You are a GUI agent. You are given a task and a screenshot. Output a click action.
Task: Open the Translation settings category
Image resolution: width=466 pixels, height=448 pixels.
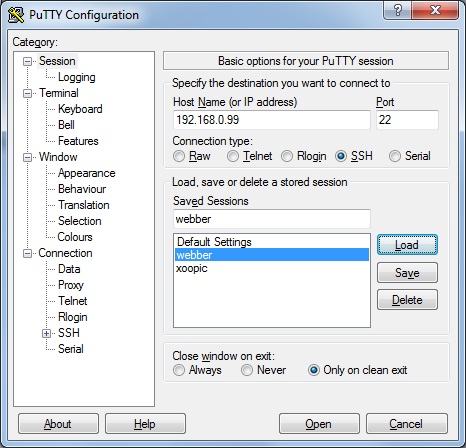click(84, 205)
